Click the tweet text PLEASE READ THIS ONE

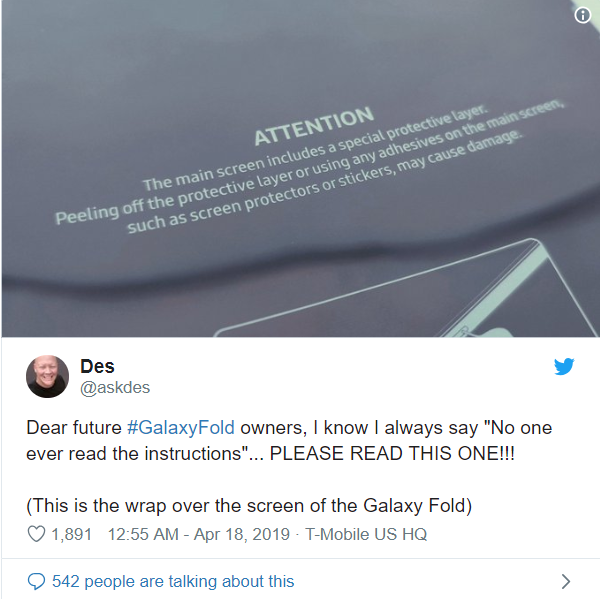pos(392,454)
